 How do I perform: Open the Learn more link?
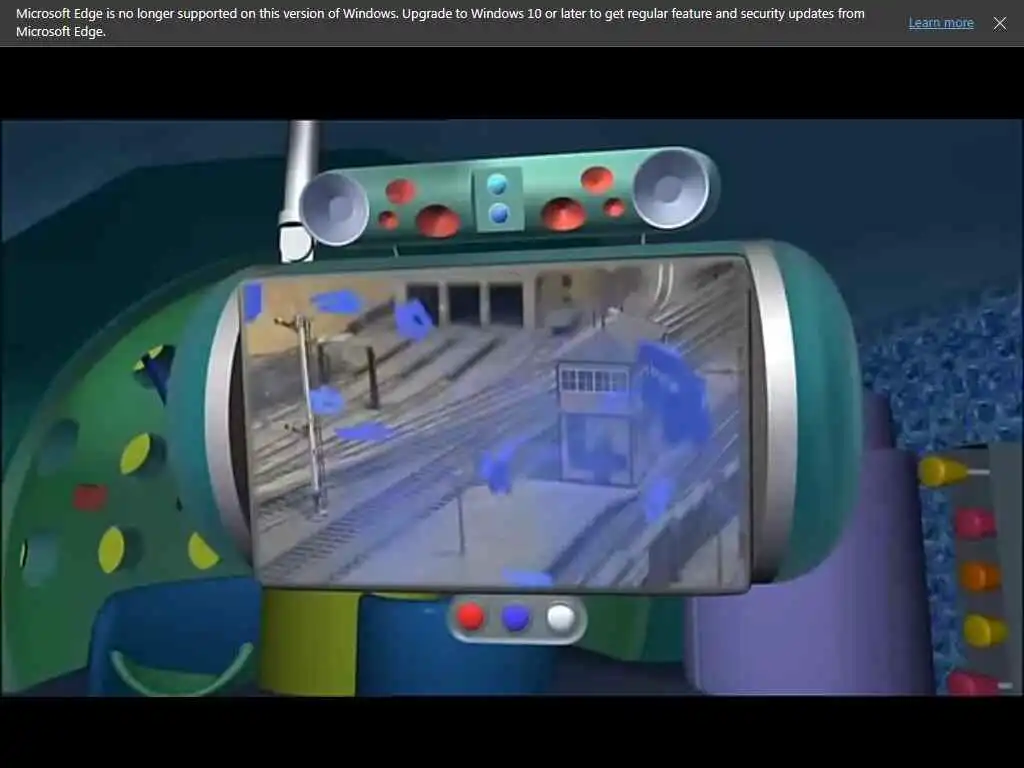[x=940, y=23]
